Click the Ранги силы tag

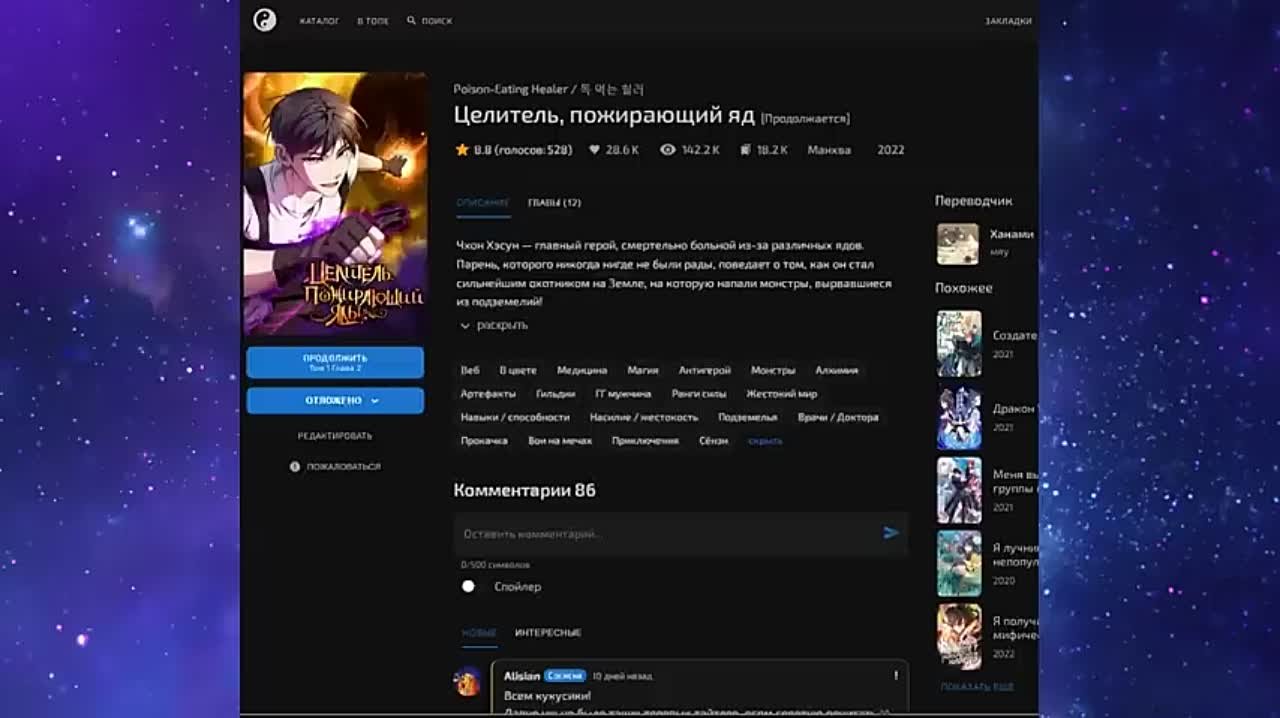click(699, 394)
